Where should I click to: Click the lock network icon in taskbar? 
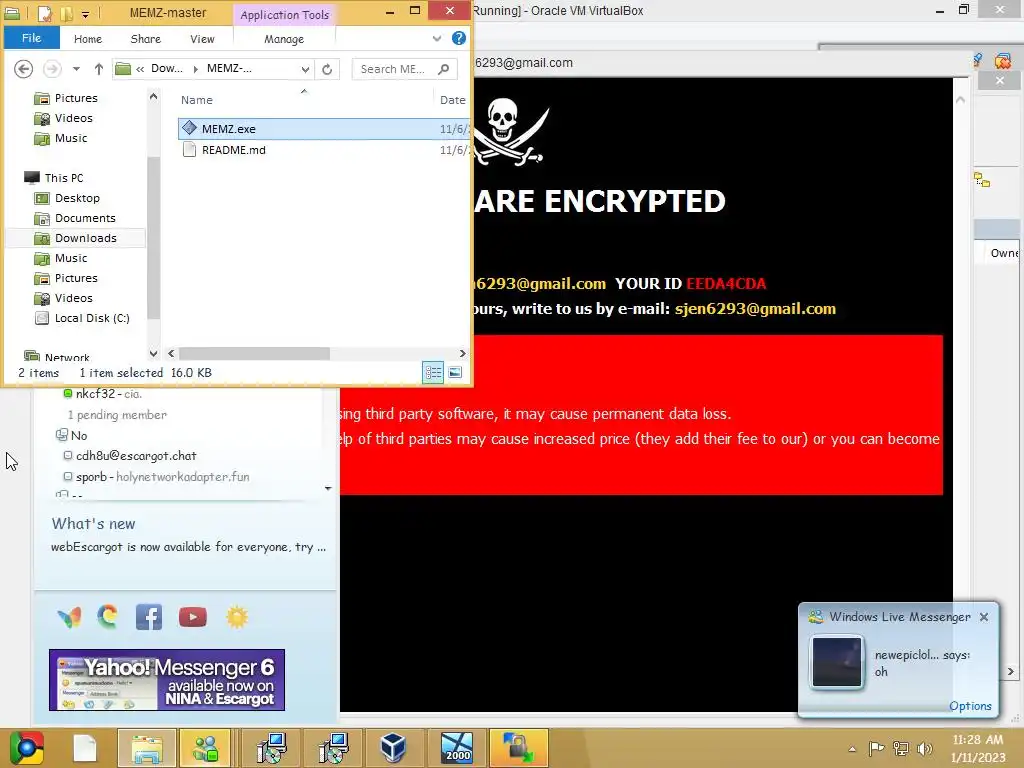point(518,748)
